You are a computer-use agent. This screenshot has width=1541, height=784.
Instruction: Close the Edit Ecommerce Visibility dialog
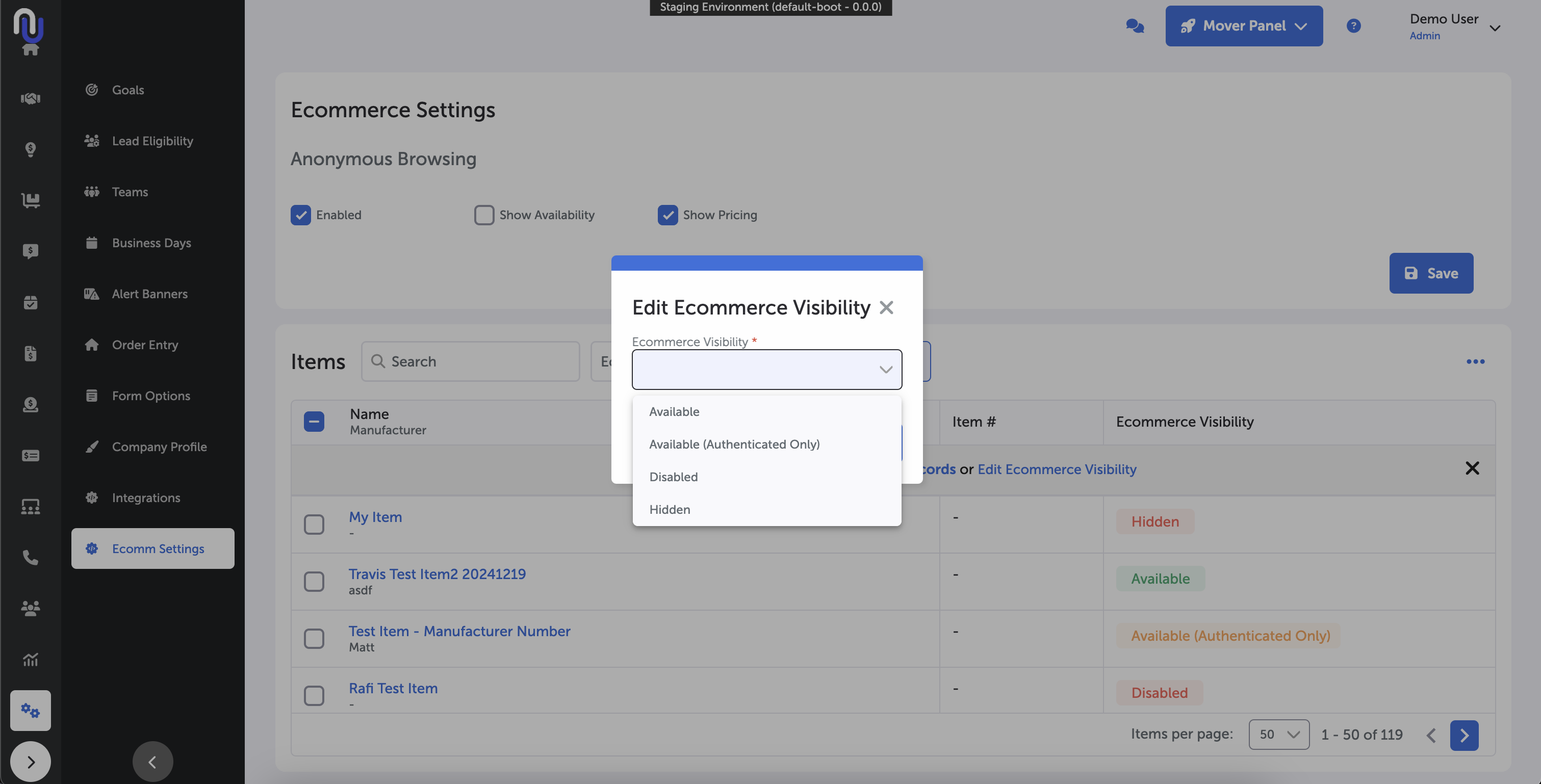[886, 307]
